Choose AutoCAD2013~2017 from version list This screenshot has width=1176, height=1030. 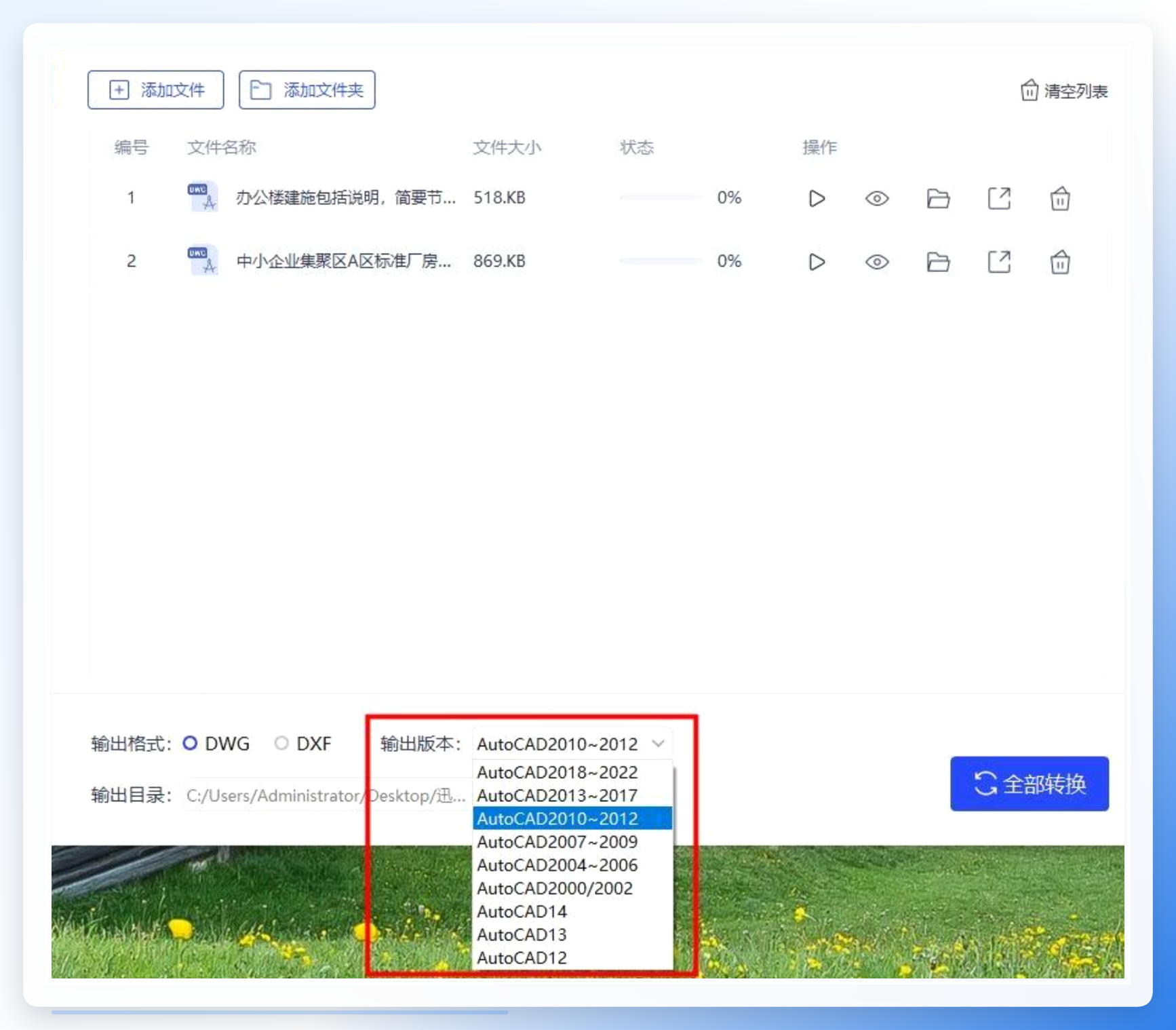572,795
